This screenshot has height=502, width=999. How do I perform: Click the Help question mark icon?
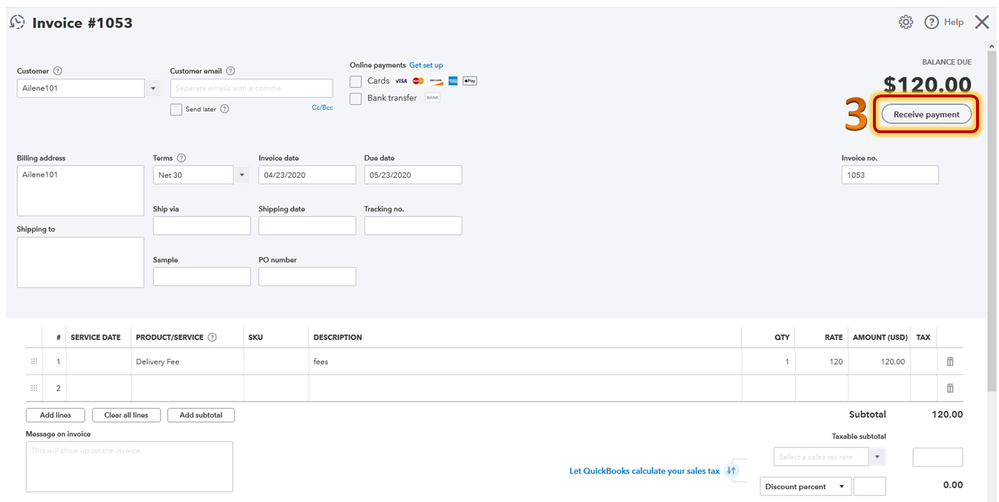[x=931, y=22]
